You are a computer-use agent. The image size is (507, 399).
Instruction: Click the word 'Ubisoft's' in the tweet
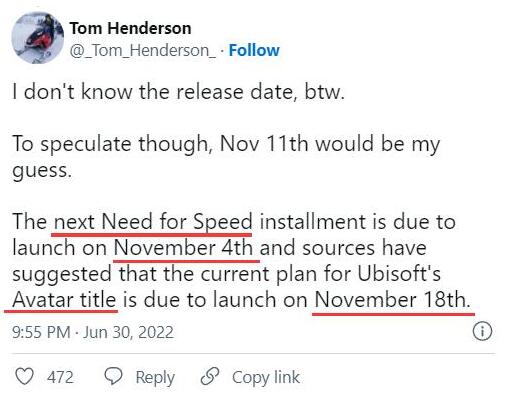pyautogui.click(x=399, y=274)
